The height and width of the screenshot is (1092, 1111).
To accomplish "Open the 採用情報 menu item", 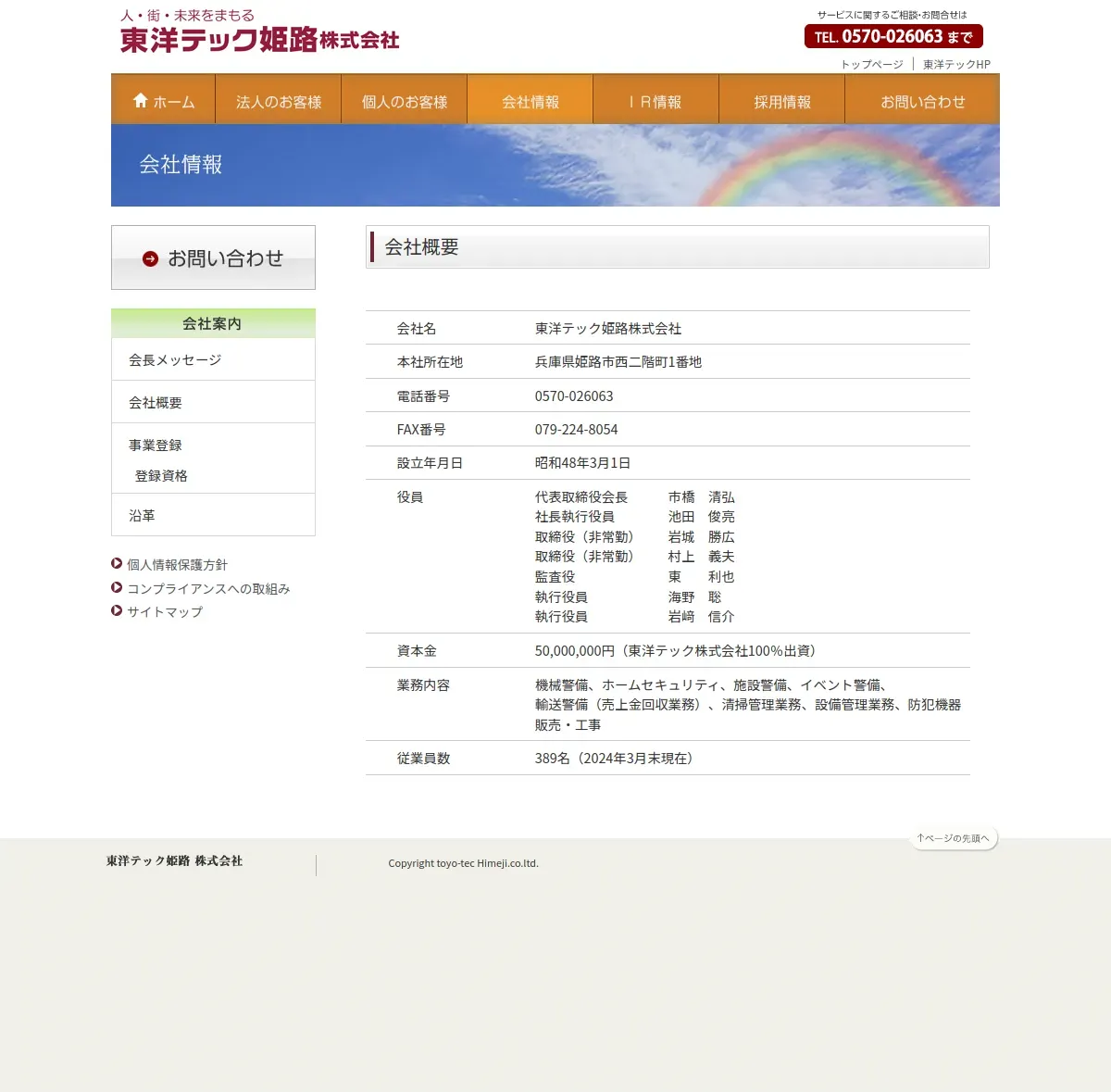I will 782,99.
